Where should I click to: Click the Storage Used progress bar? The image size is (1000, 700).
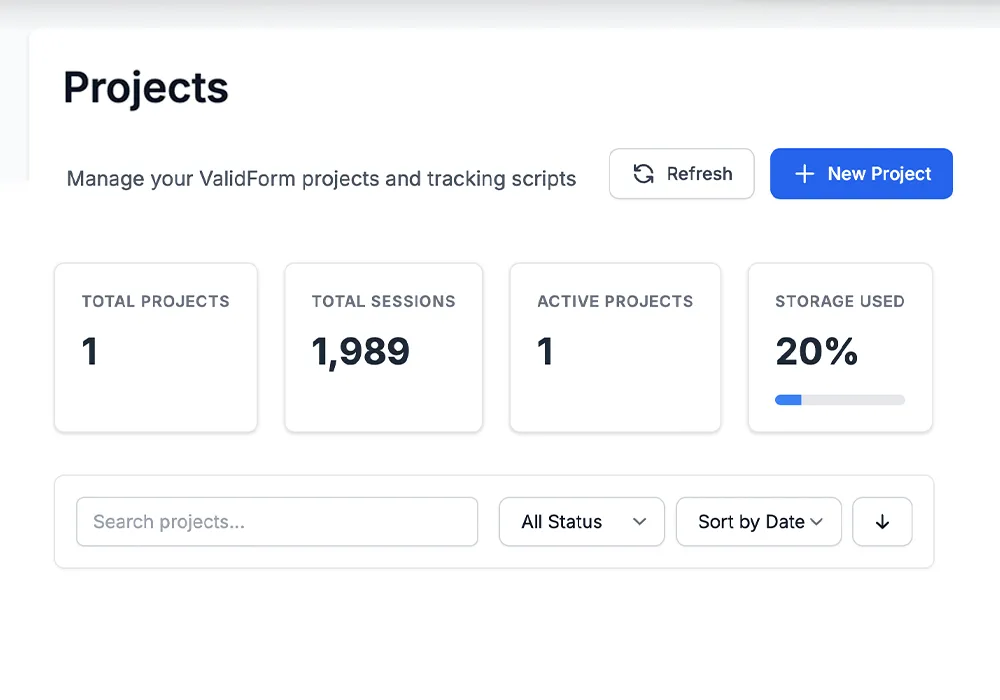point(839,400)
